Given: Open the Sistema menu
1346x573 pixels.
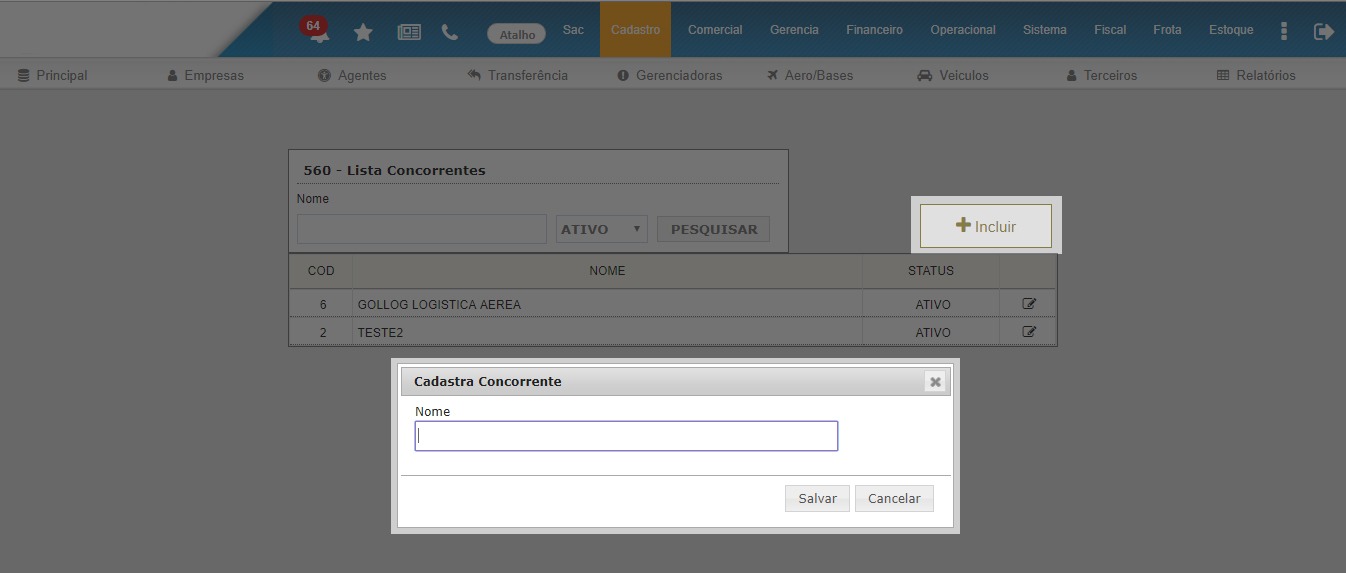Looking at the screenshot, I should click(1045, 30).
